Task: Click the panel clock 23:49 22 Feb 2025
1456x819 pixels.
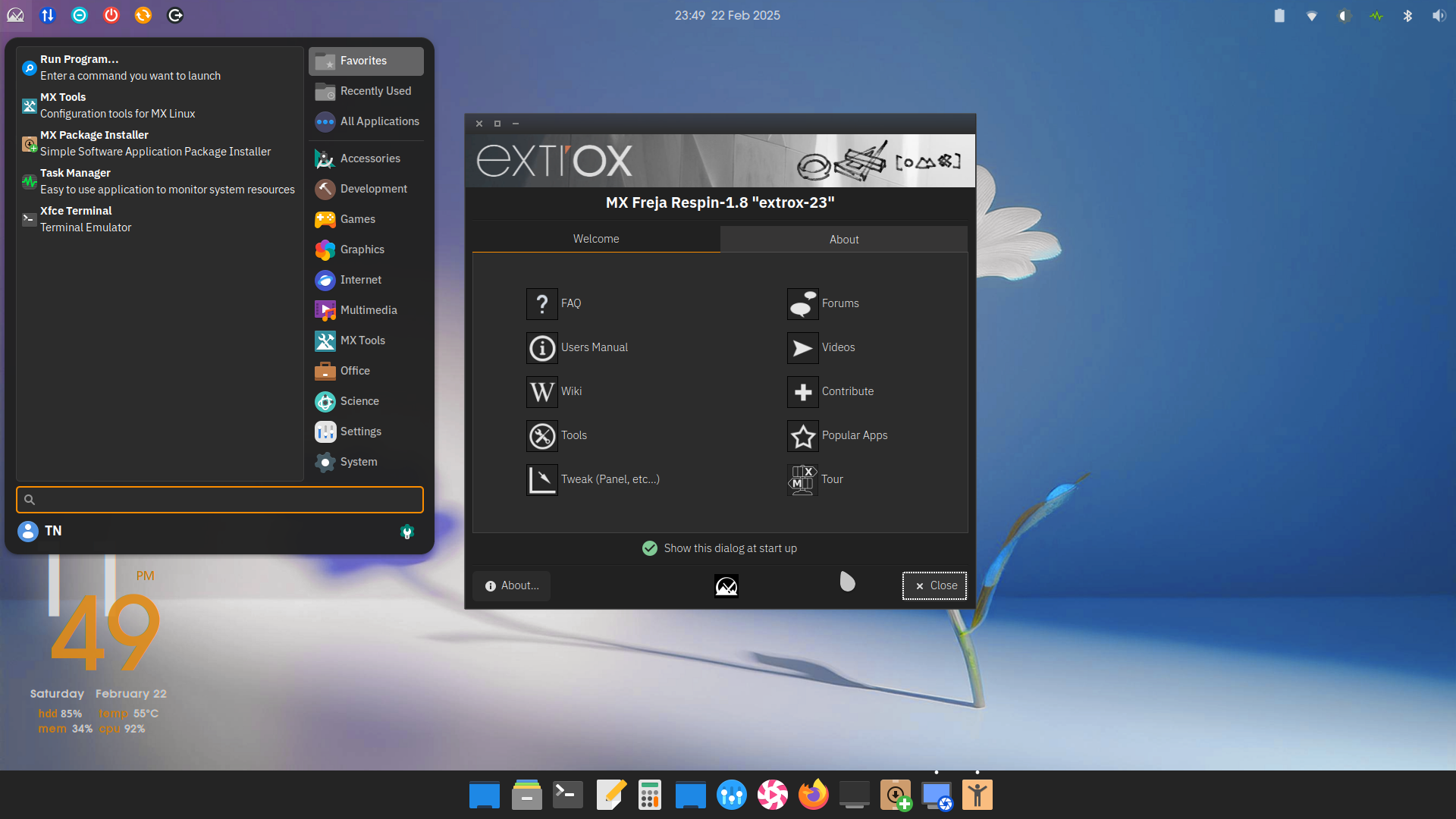Action: [727, 15]
